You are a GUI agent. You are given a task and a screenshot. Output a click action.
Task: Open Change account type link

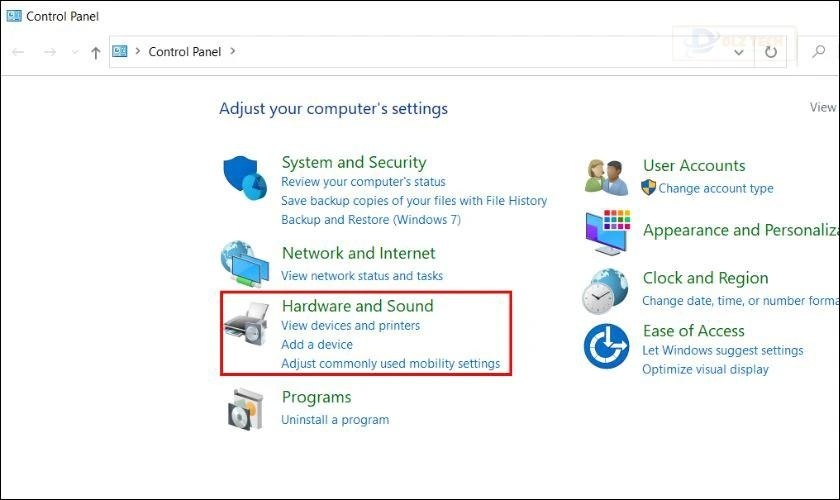click(x=715, y=188)
